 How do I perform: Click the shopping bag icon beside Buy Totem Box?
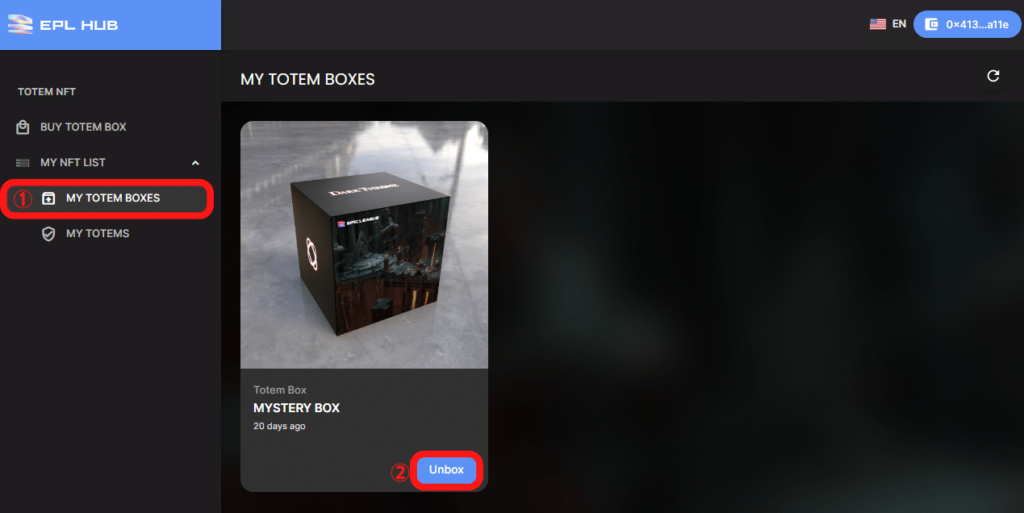(x=23, y=127)
